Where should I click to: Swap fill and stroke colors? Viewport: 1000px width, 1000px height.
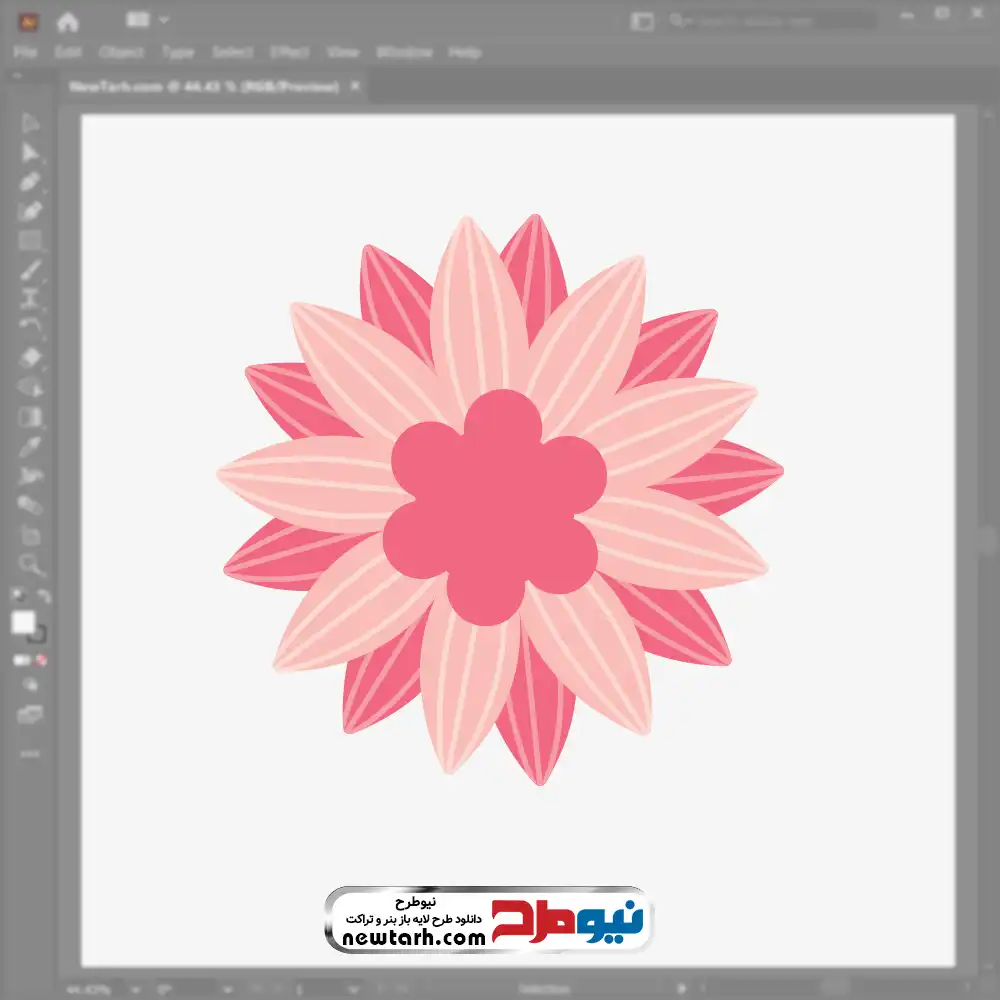[x=43, y=596]
